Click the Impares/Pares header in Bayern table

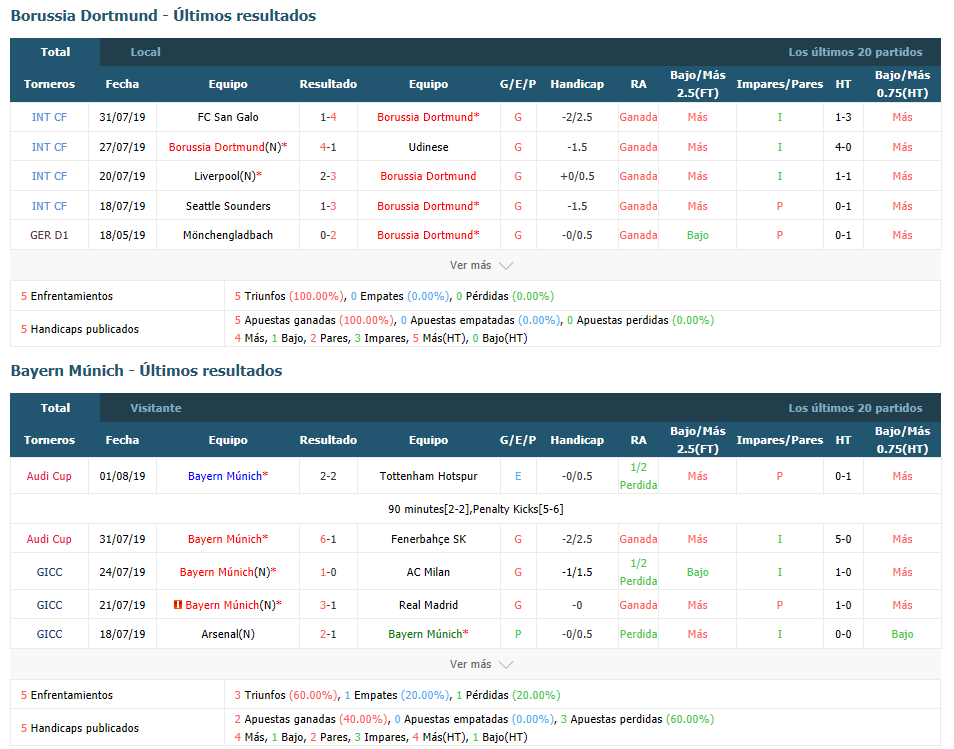click(x=779, y=440)
